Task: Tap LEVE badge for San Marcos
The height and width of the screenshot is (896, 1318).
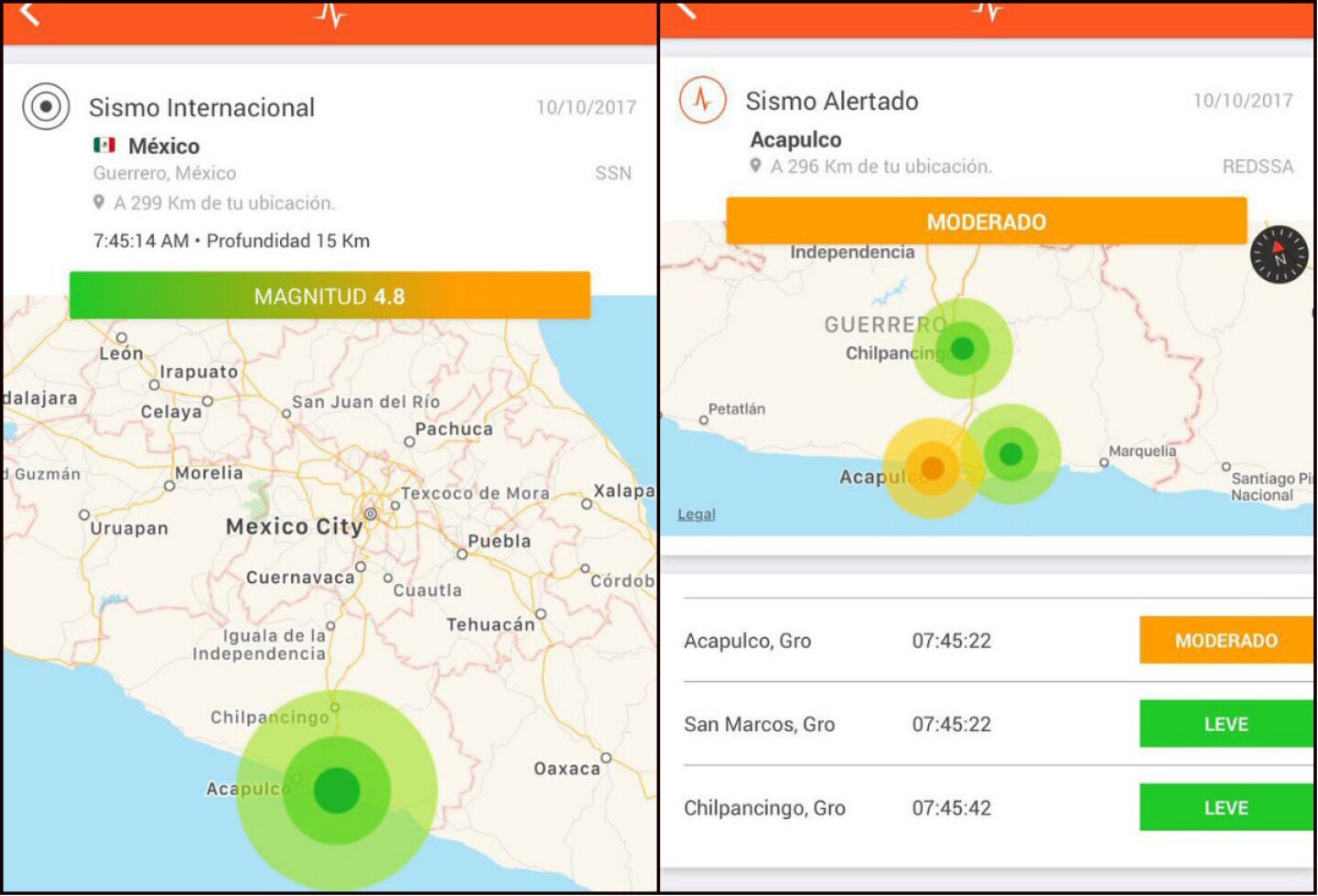Action: (x=1225, y=723)
